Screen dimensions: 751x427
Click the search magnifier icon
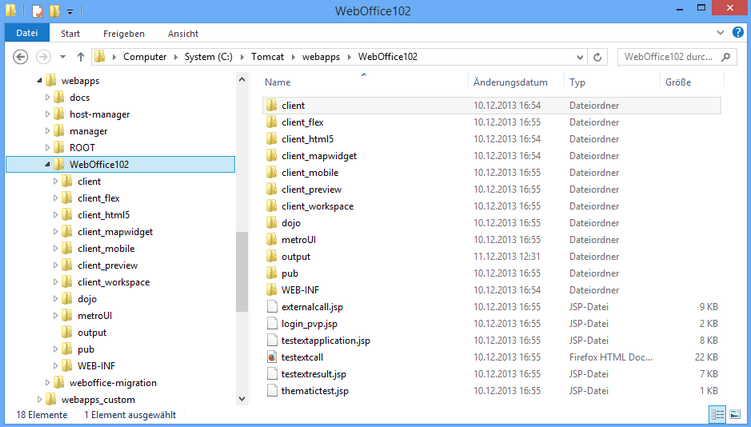pyautogui.click(x=726, y=57)
